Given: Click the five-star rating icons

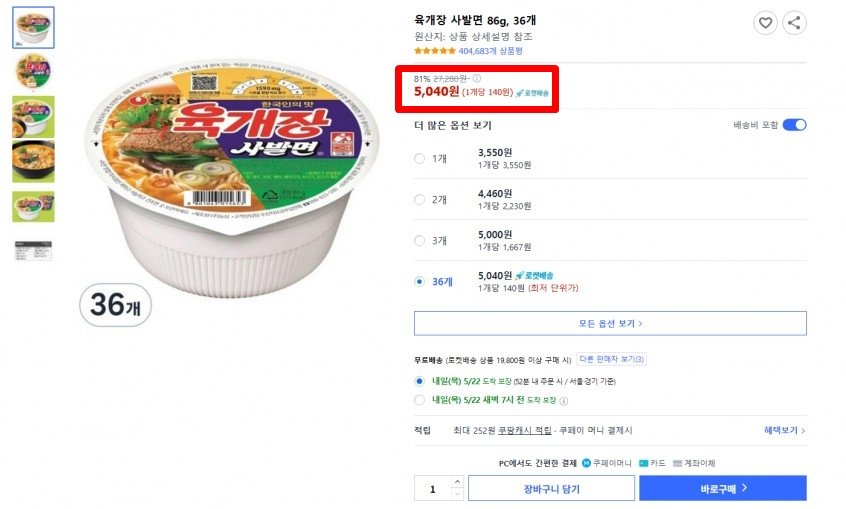Looking at the screenshot, I should pyautogui.click(x=435, y=51).
